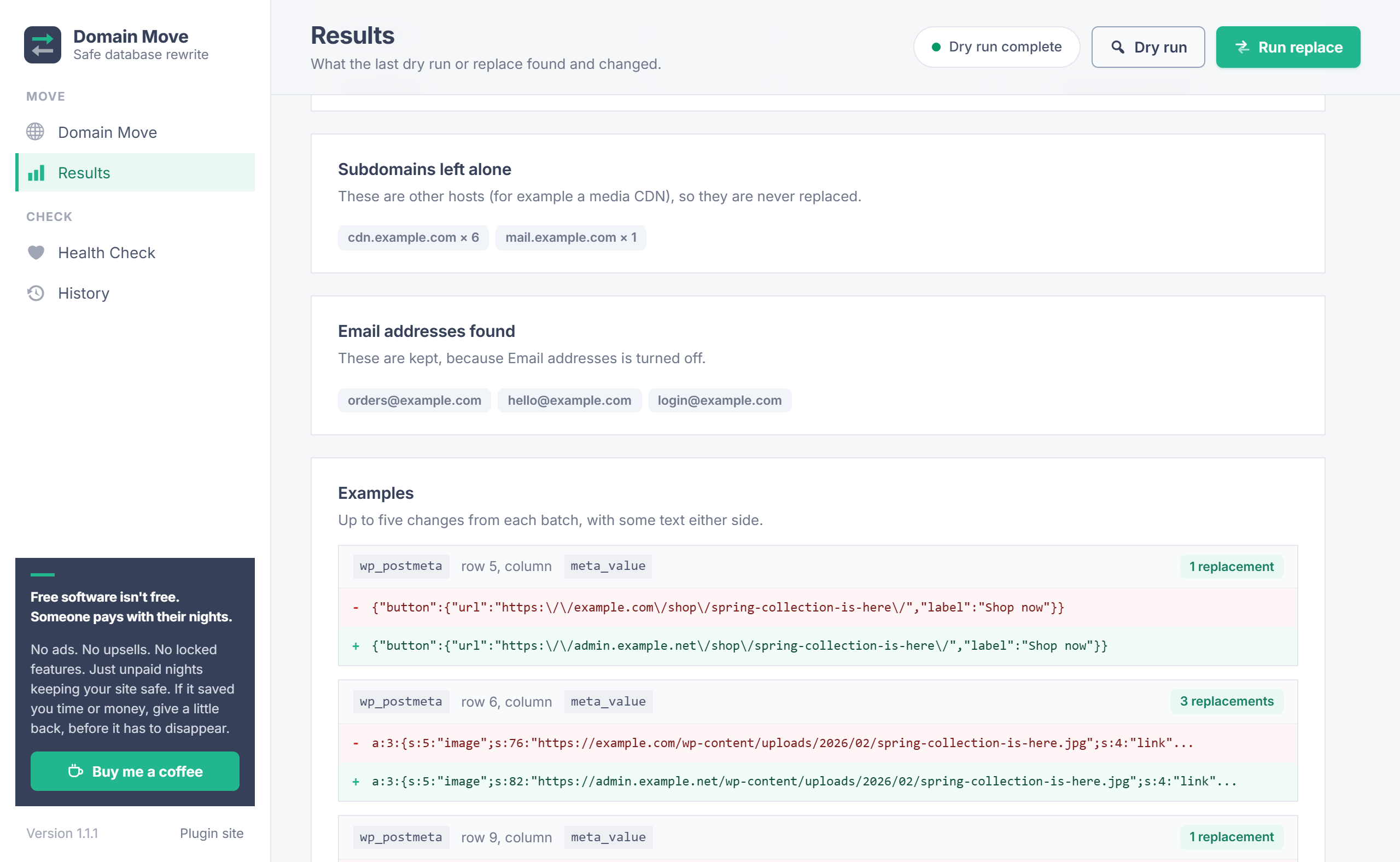Click the bar chart Results icon
The height and width of the screenshot is (862, 1400).
coord(36,173)
